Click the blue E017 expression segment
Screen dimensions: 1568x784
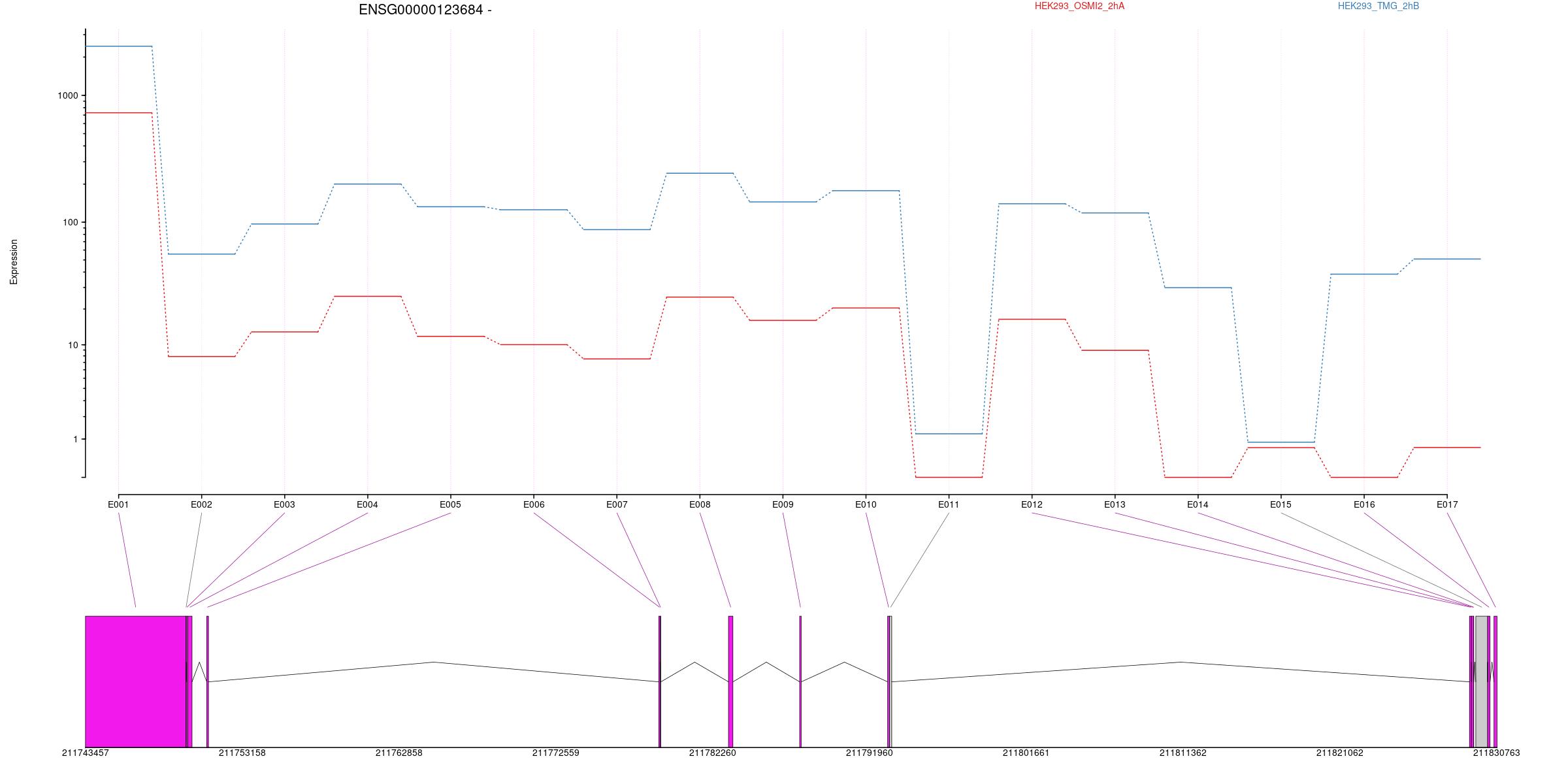pos(1447,259)
